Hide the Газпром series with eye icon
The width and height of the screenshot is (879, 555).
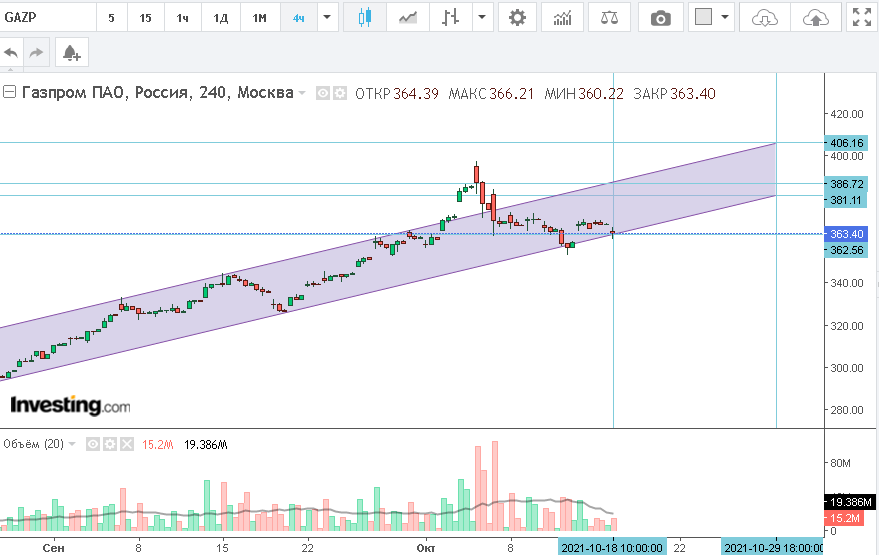point(323,93)
